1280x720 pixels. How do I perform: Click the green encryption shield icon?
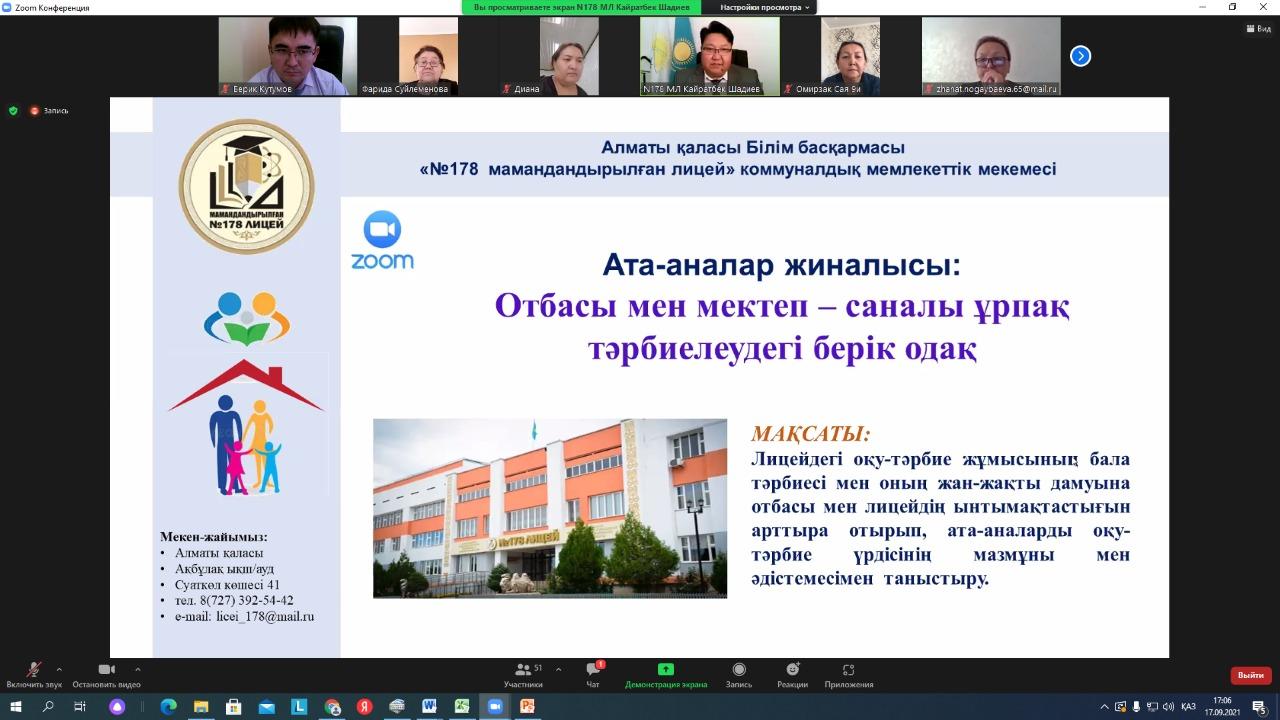13,110
